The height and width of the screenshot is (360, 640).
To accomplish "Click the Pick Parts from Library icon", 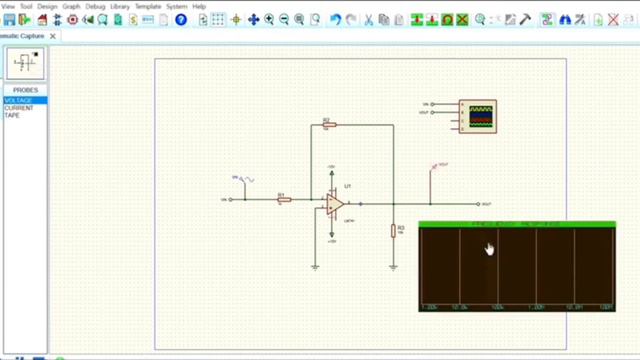I will click(480, 20).
